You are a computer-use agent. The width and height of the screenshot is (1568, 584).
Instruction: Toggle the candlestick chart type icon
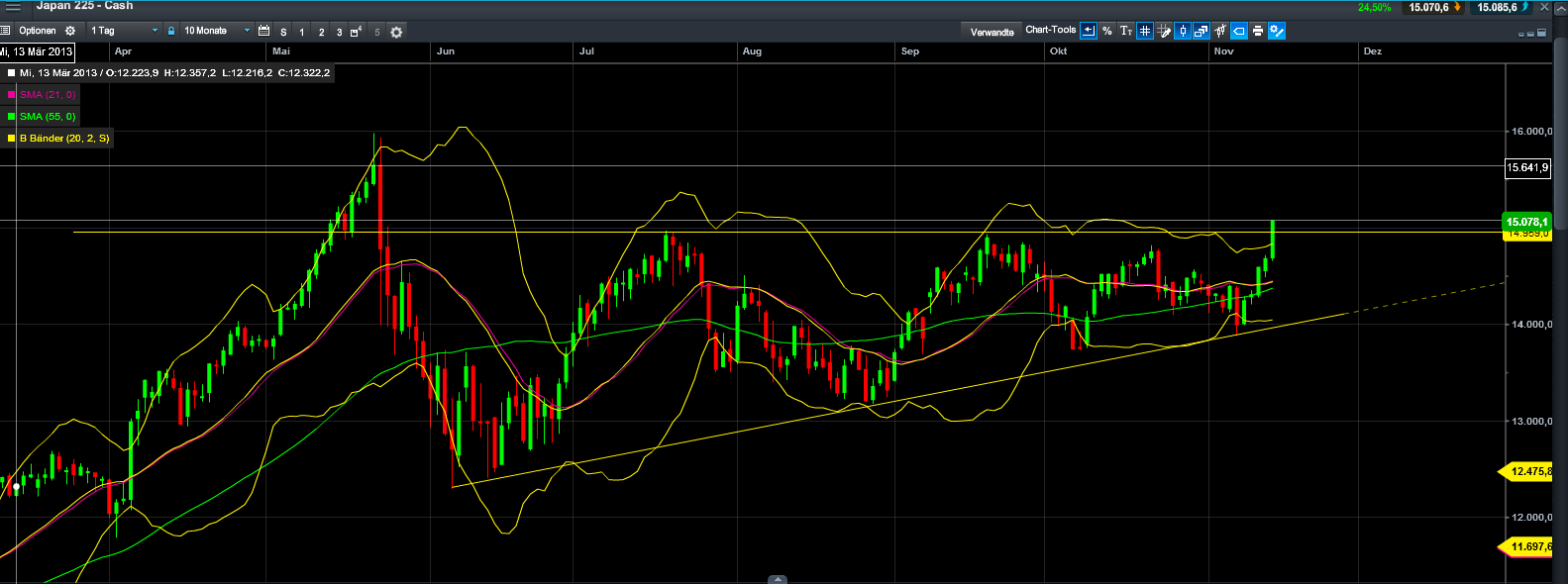[x=1183, y=31]
